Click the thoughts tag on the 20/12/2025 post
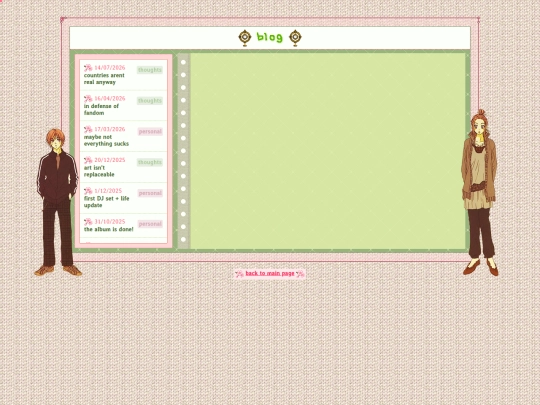The width and height of the screenshot is (540, 405). [x=150, y=162]
